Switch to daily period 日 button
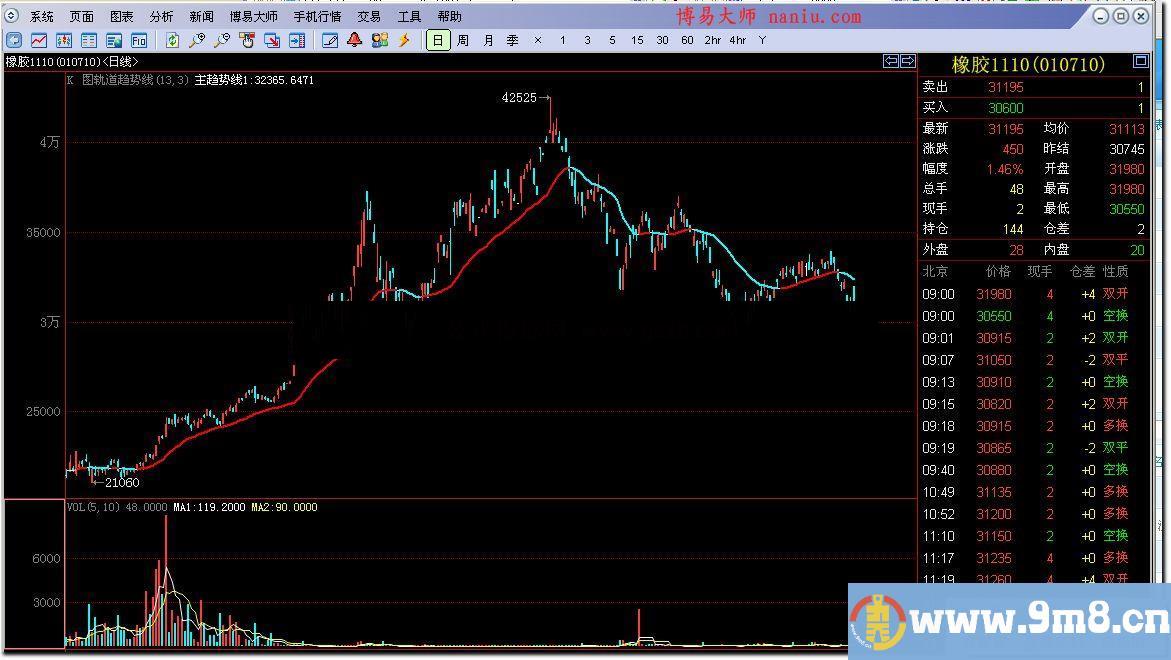1171x660 pixels. [437, 40]
